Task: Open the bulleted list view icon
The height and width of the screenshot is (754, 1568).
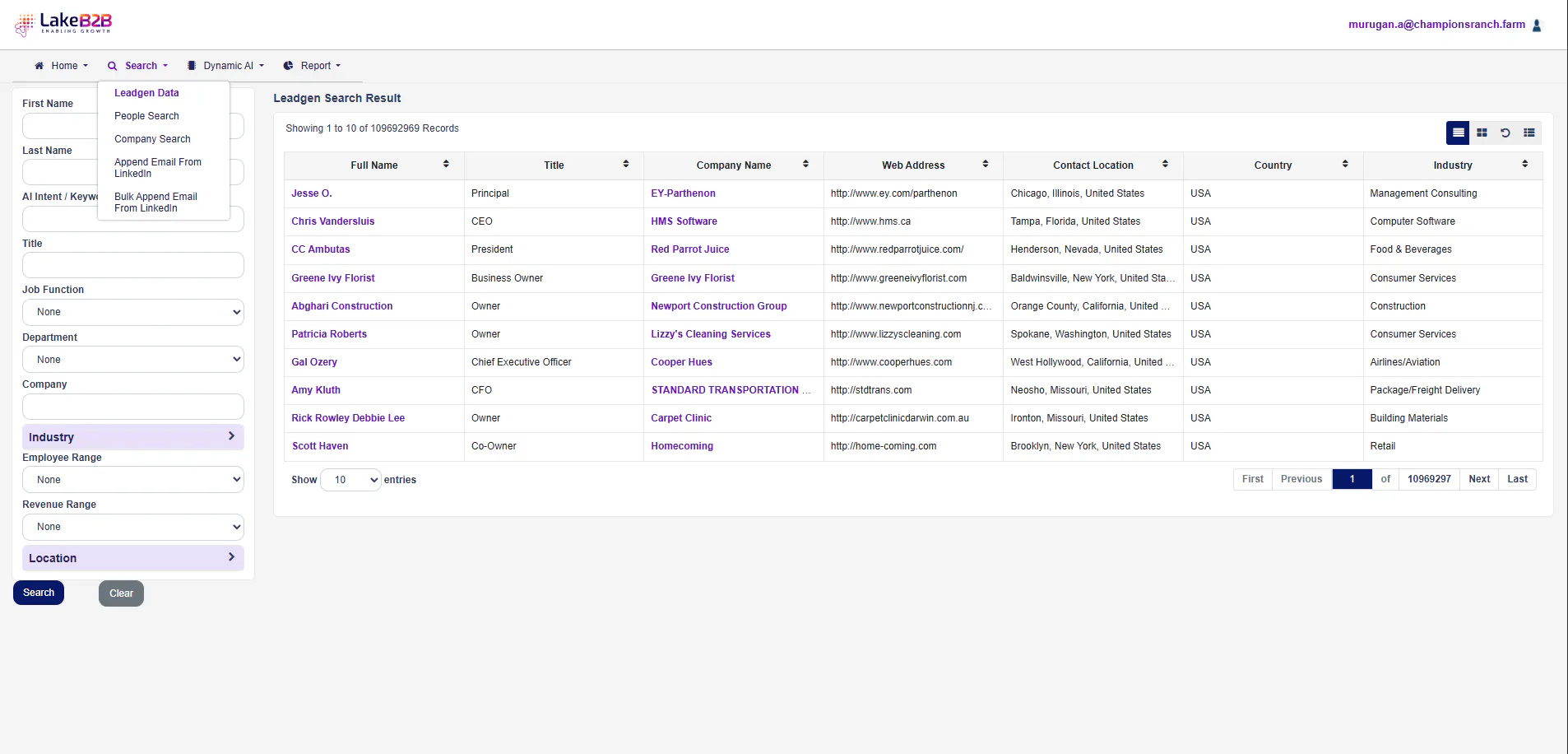Action: (1529, 133)
